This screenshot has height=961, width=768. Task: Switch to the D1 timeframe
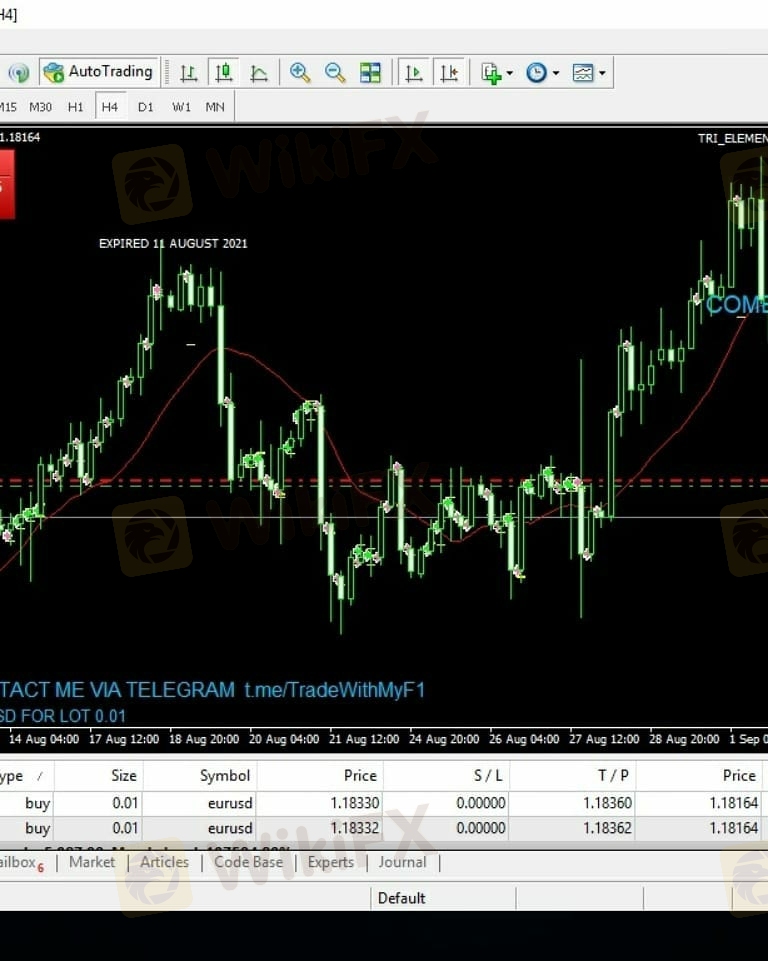click(x=146, y=106)
